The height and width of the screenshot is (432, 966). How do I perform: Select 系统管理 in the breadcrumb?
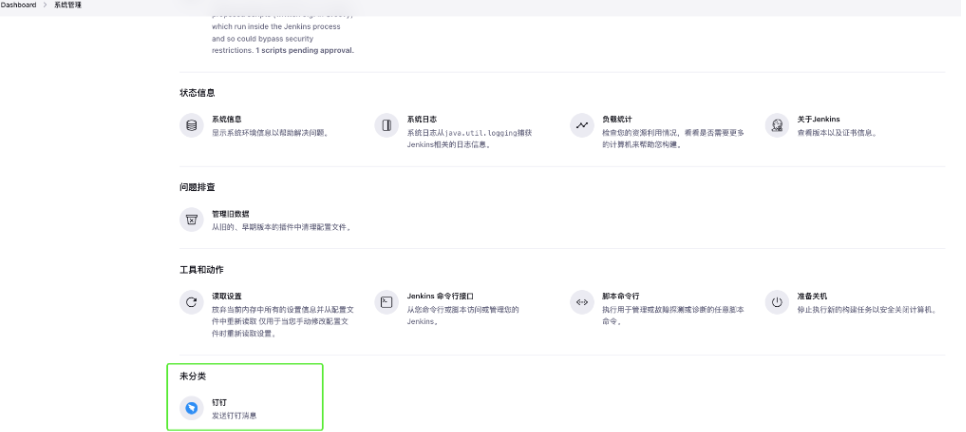coord(68,5)
